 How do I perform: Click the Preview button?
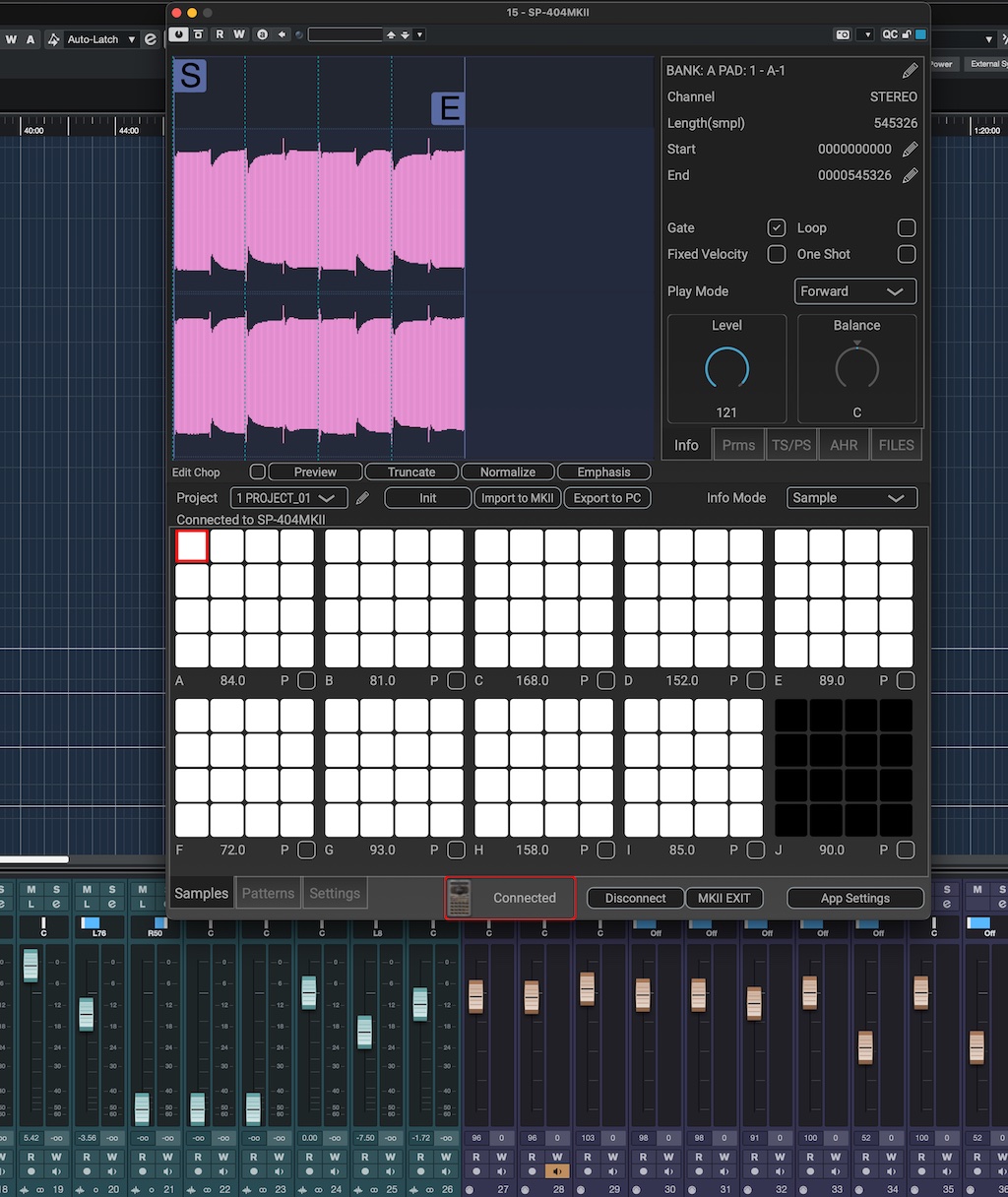[x=315, y=472]
